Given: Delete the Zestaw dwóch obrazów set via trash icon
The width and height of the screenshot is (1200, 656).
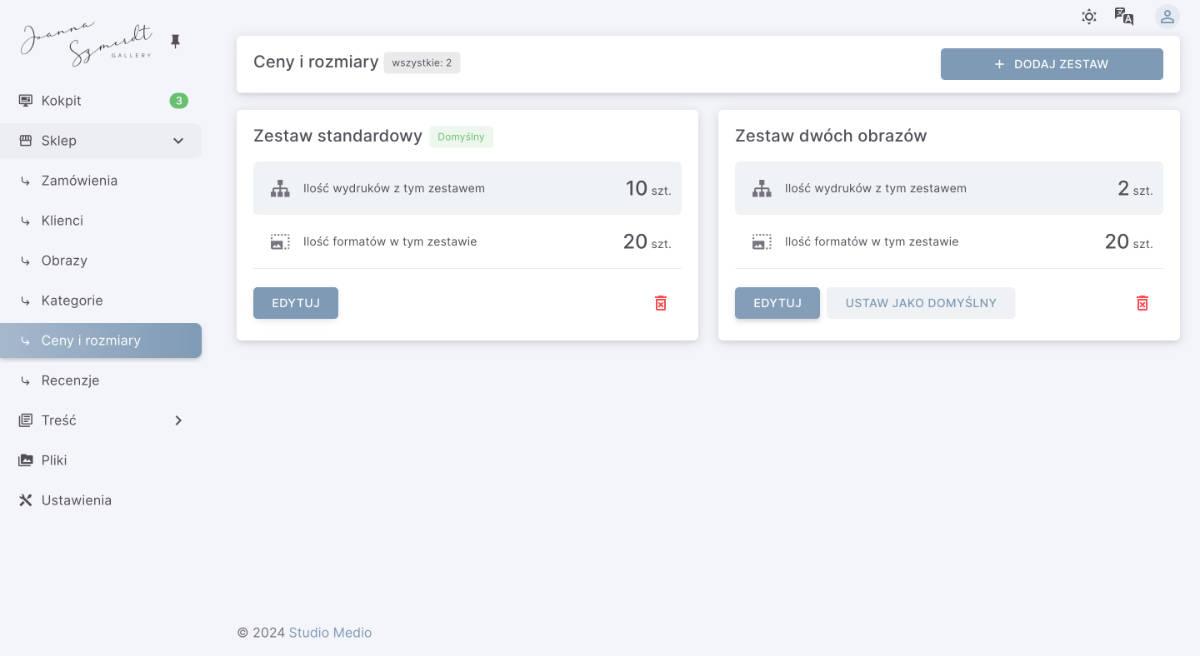Looking at the screenshot, I should coord(1142,303).
